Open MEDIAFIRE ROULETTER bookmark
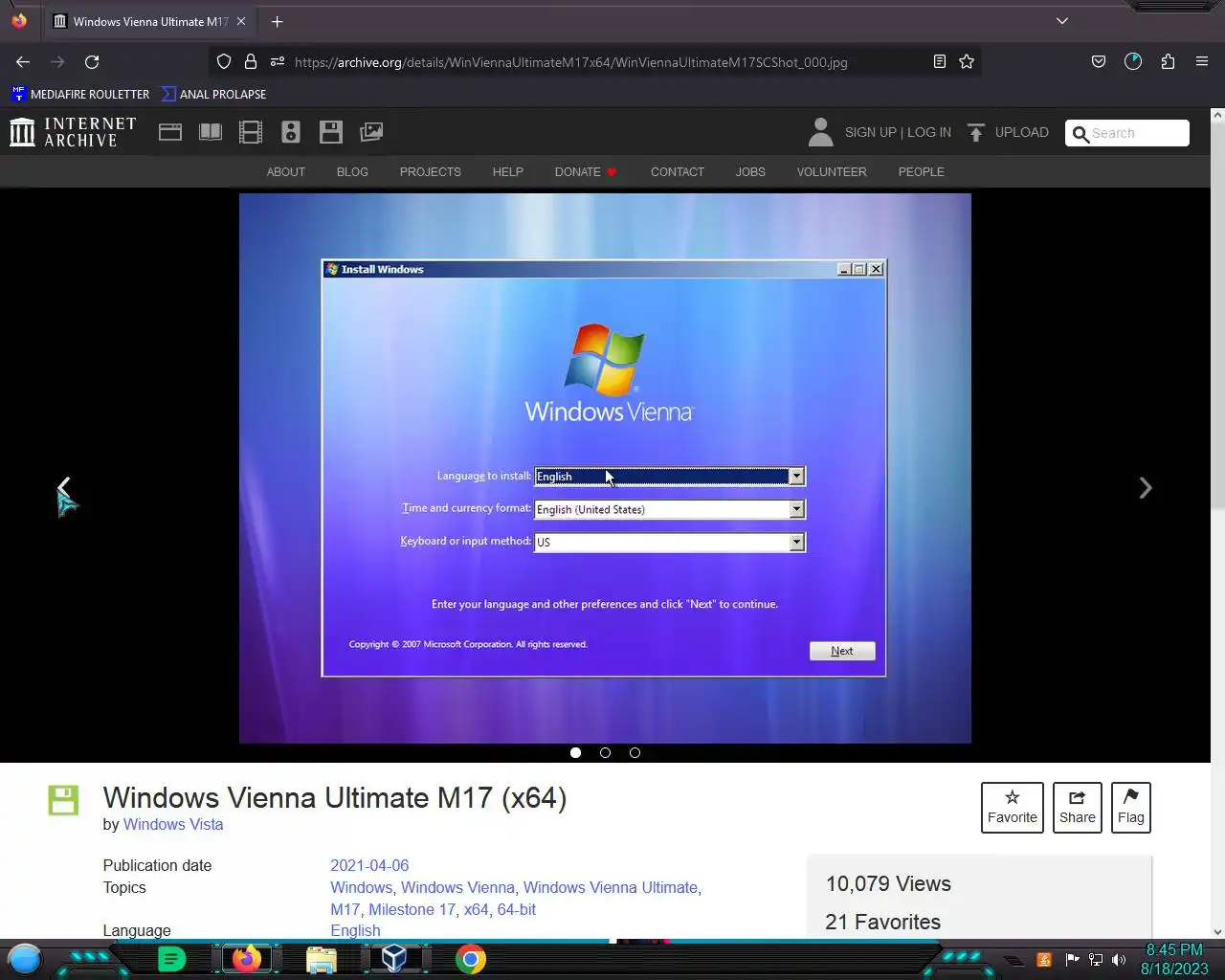1225x980 pixels. coord(80,94)
